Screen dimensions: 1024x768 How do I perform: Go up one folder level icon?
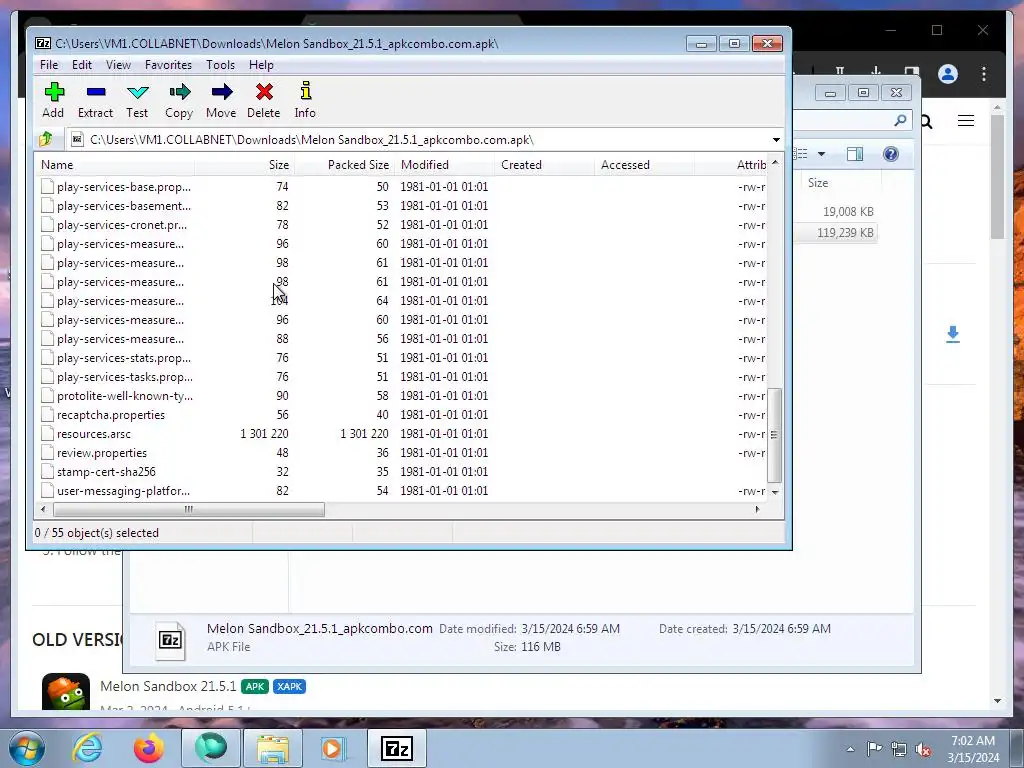(x=46, y=139)
